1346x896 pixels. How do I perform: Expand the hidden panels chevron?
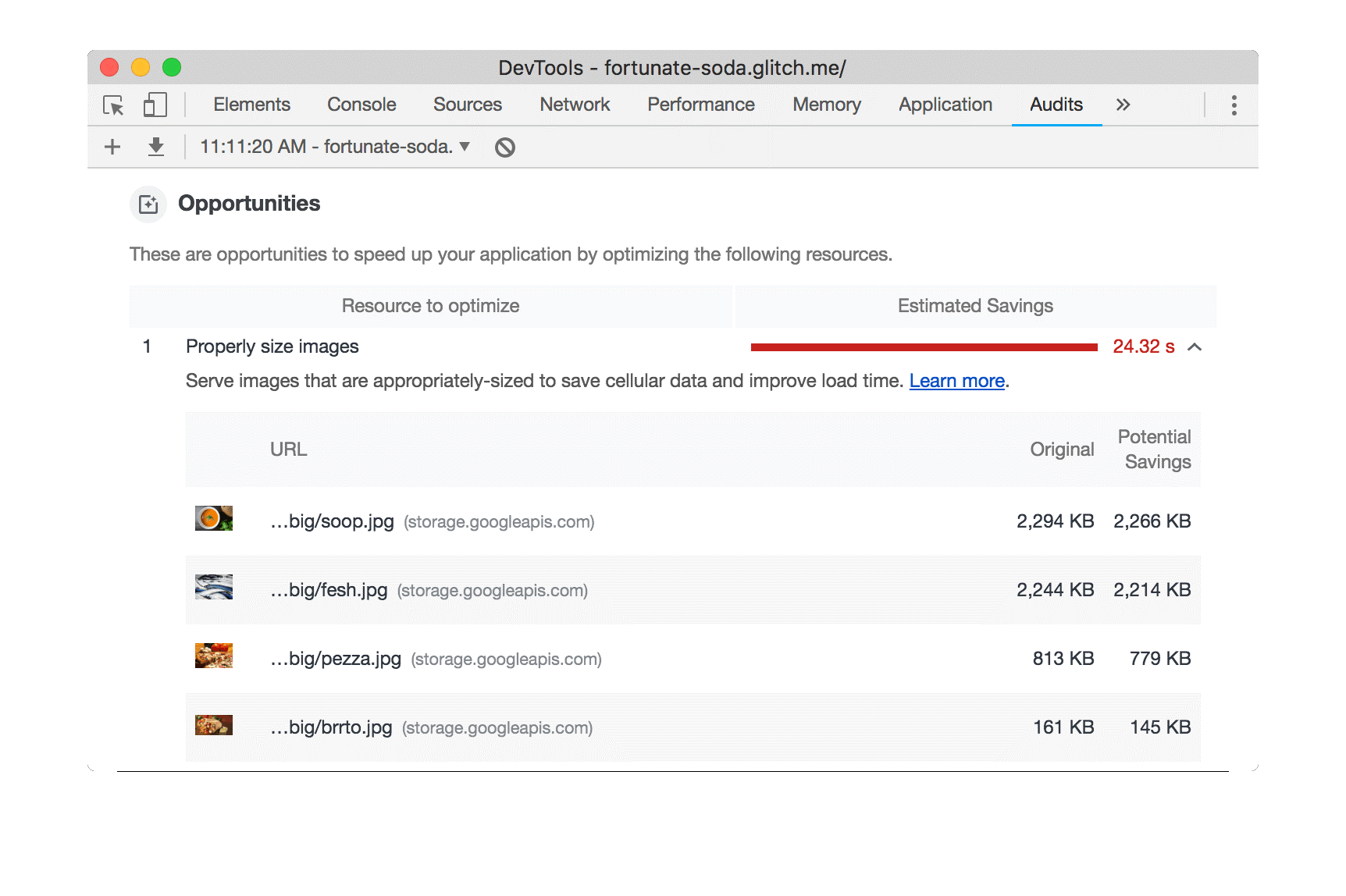pos(1123,104)
